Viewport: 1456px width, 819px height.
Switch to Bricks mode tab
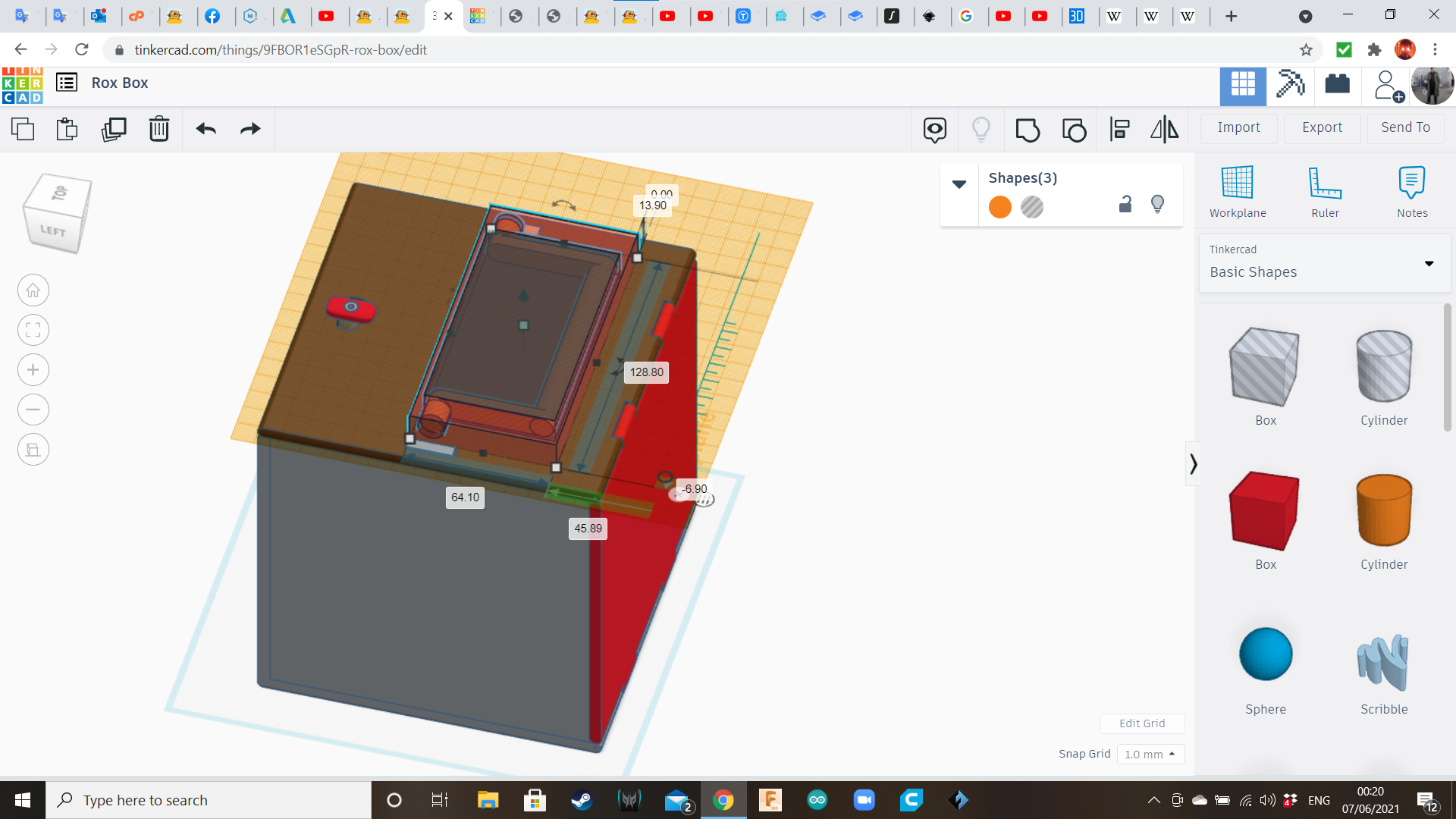pyautogui.click(x=1337, y=84)
